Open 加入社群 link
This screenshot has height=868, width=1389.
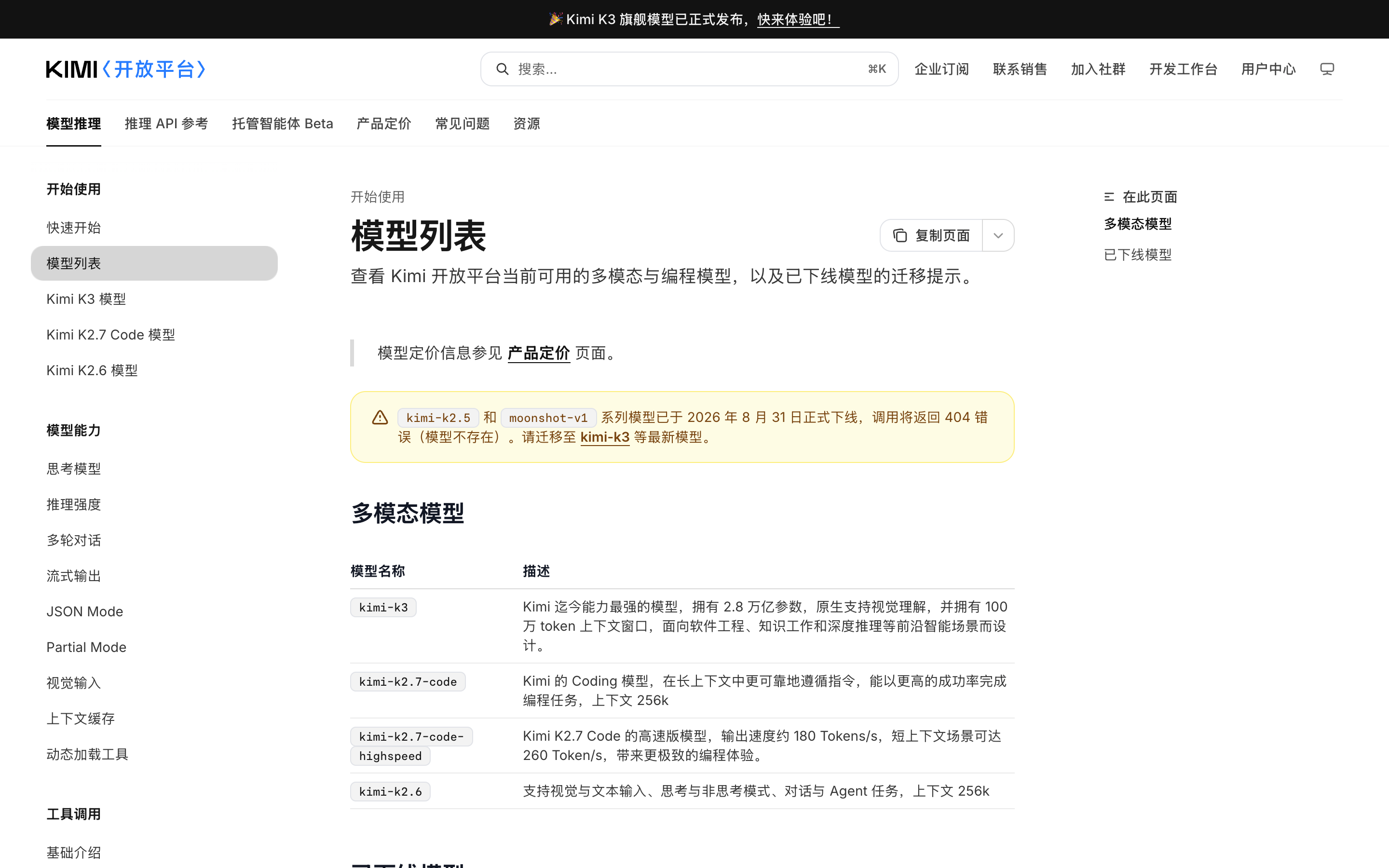tap(1098, 69)
